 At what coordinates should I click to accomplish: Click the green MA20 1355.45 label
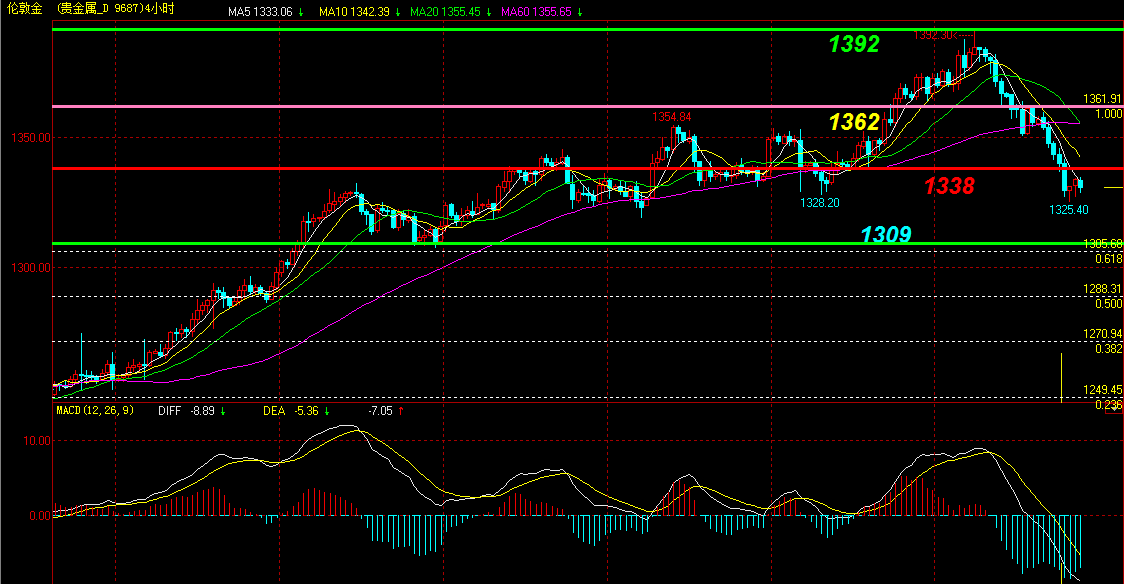(445, 12)
